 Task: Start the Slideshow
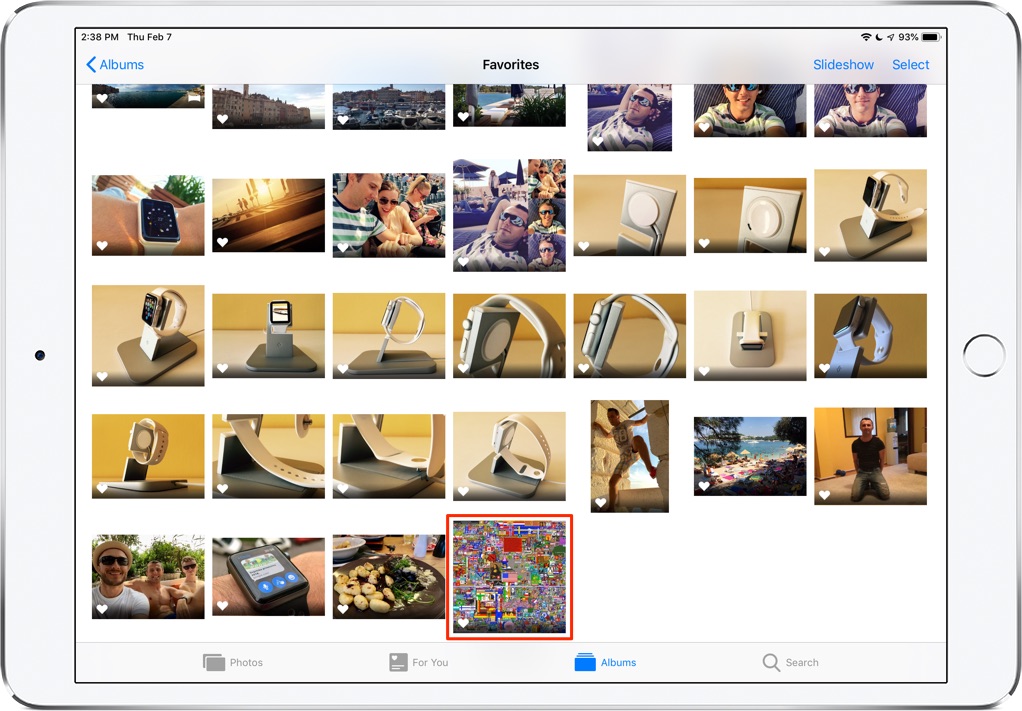tap(843, 65)
